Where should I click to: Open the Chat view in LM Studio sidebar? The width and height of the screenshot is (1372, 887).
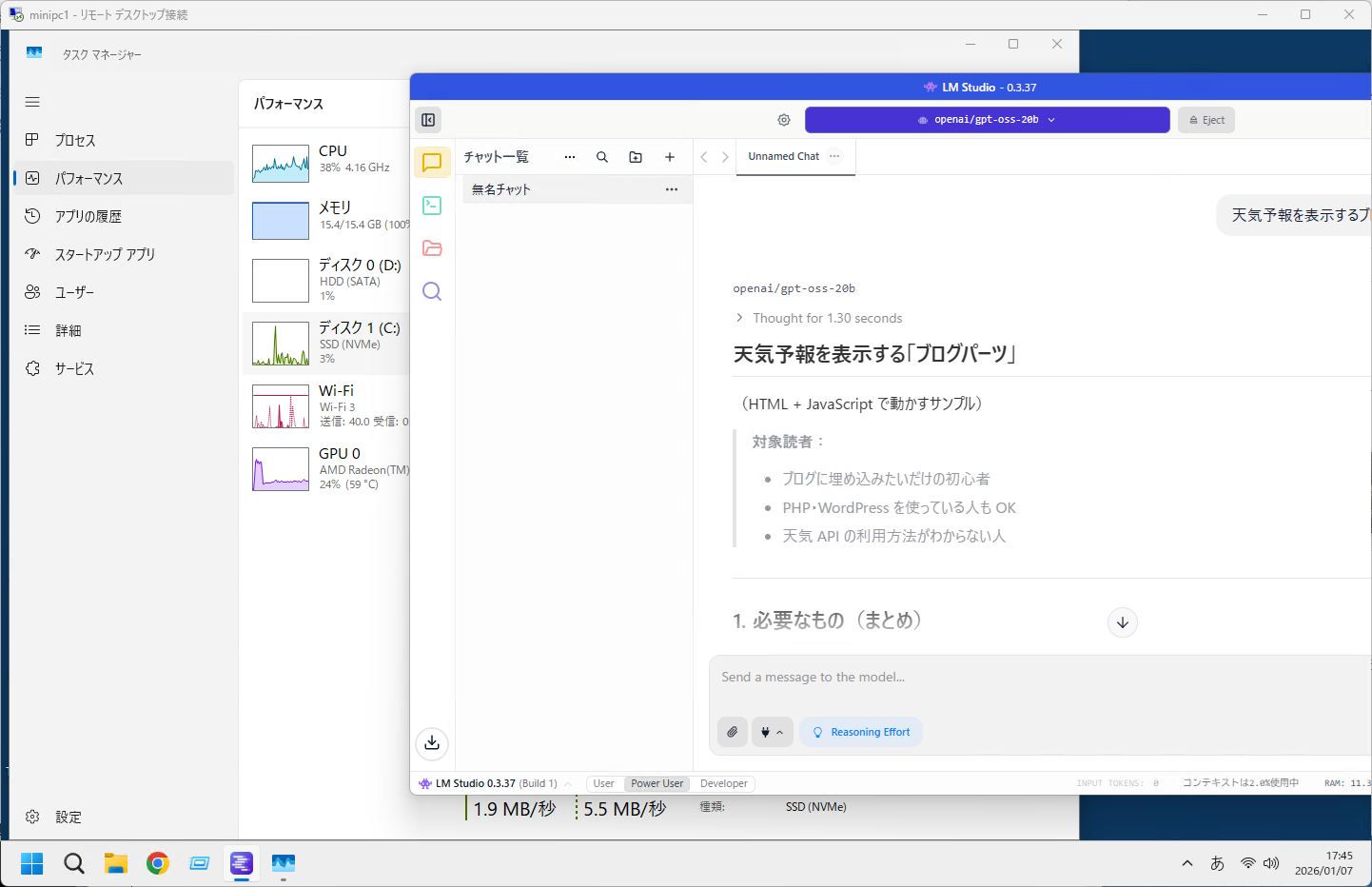[432, 163]
